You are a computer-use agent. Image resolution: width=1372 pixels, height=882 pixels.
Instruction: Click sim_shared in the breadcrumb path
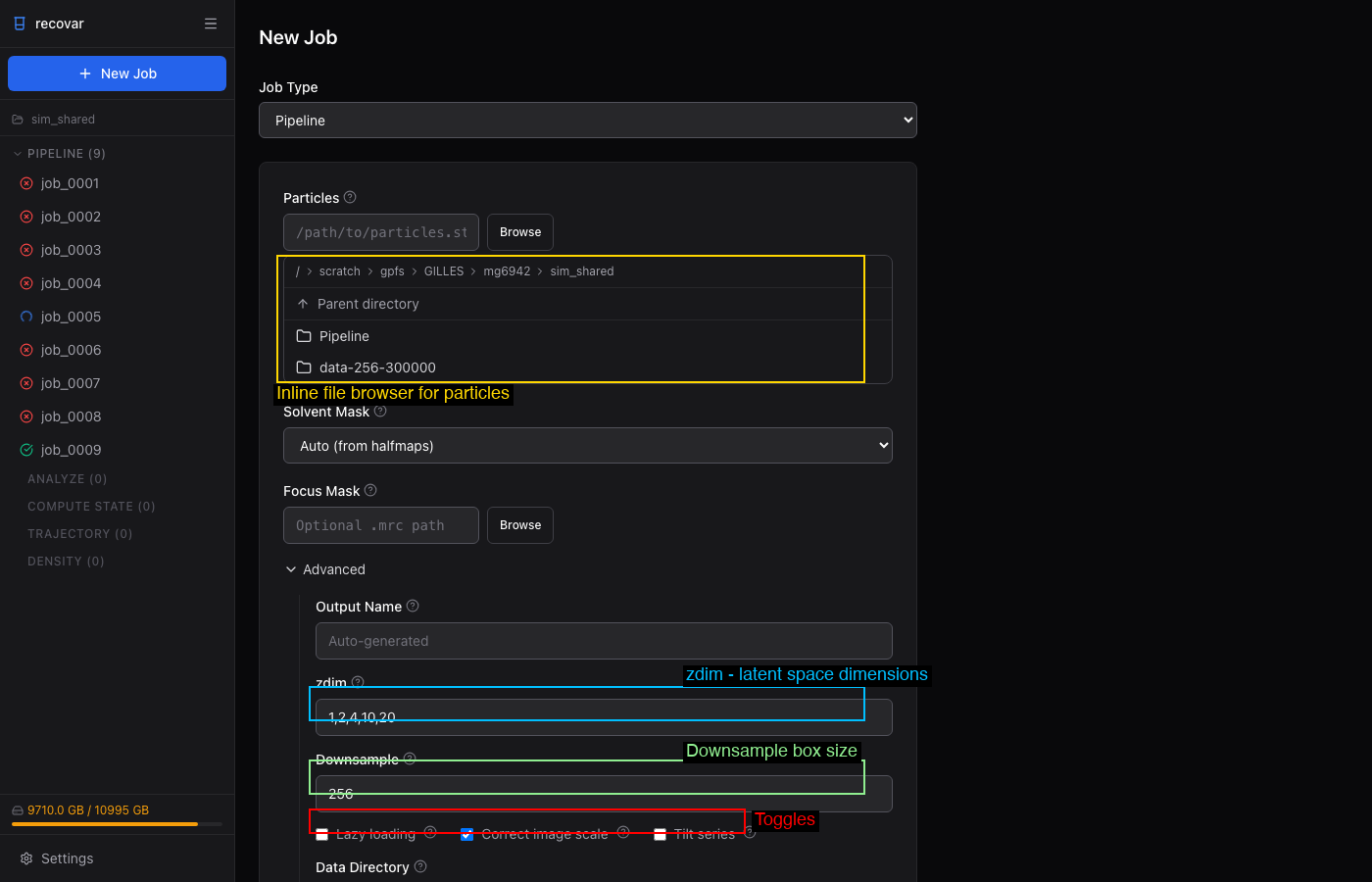pos(582,271)
